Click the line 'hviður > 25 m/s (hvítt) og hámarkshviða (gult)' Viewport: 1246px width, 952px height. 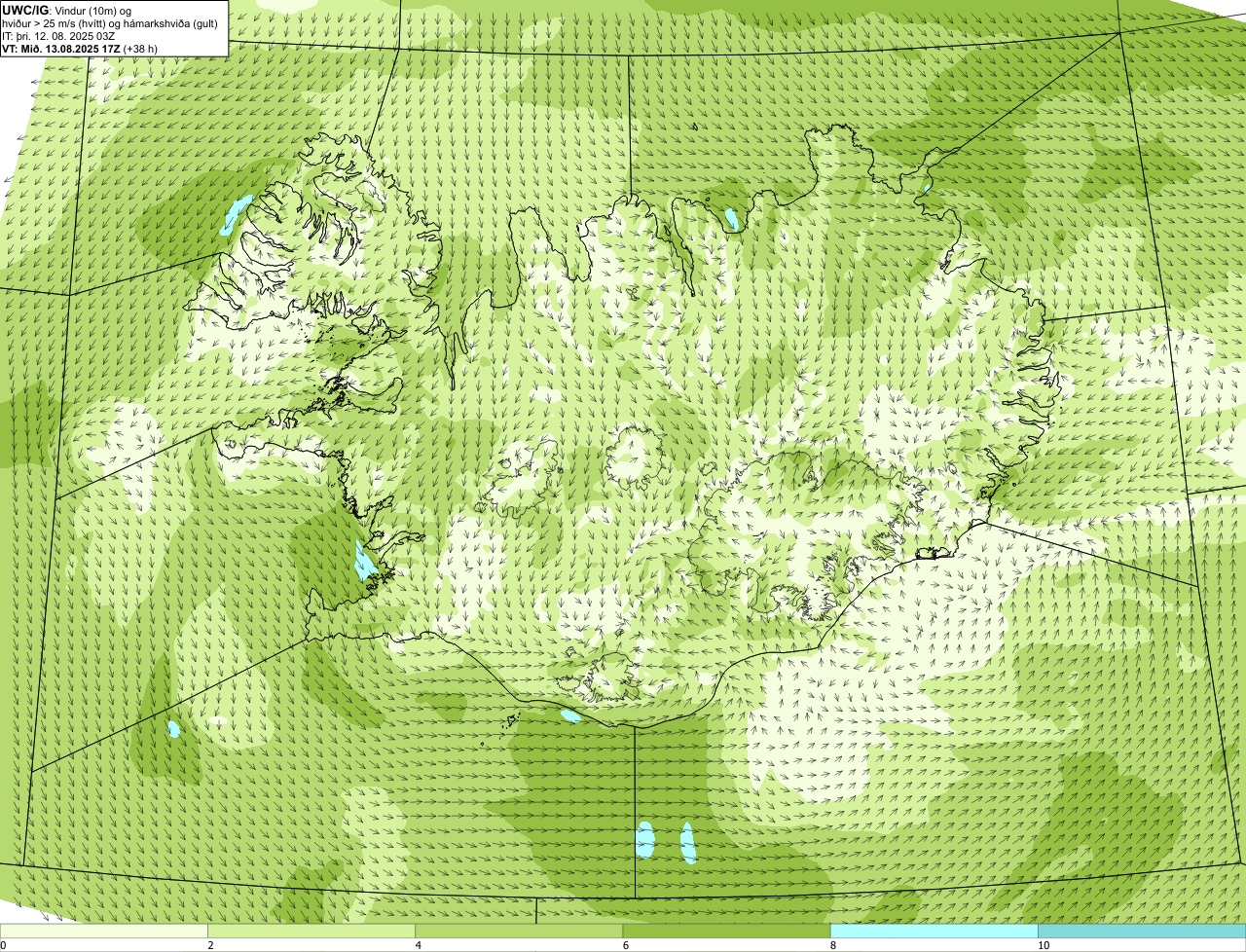[110, 23]
